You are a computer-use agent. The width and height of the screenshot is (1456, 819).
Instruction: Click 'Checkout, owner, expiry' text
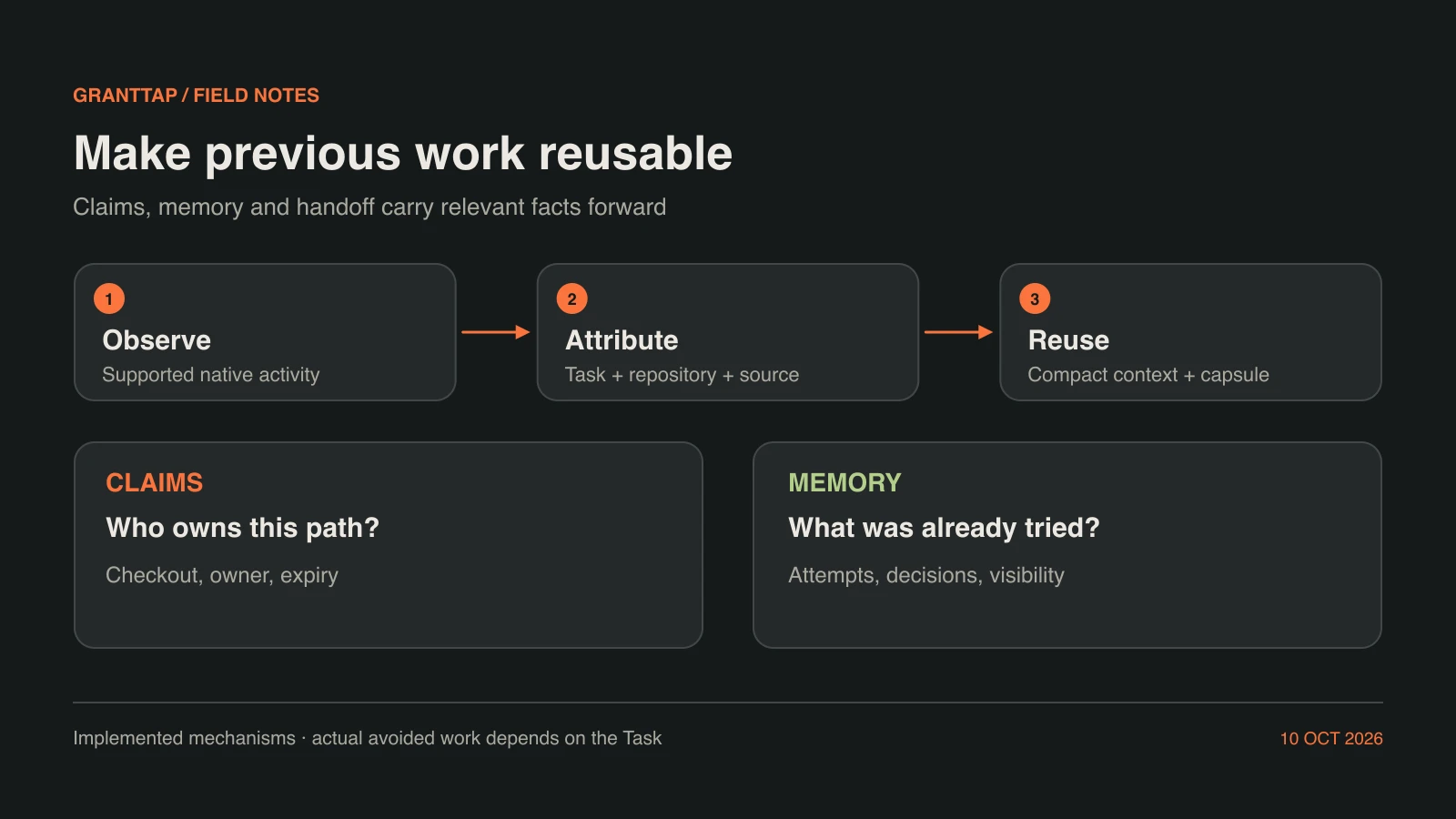tap(222, 575)
